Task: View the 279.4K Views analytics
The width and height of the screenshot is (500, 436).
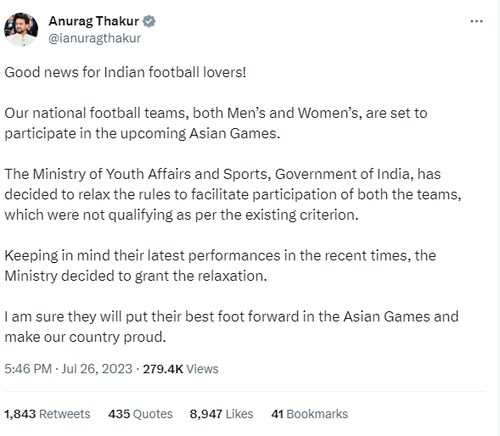Action: 181,369
